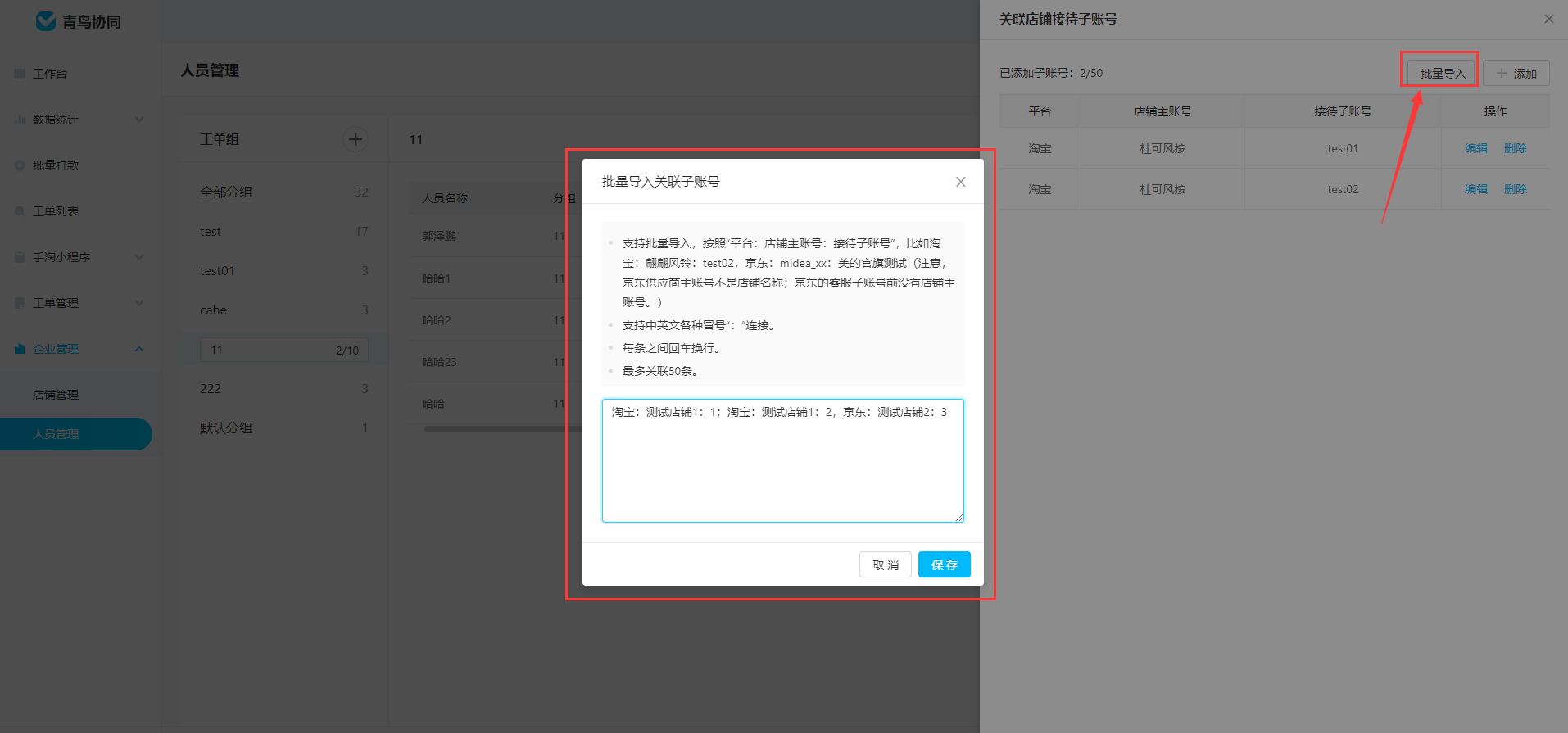Click the horizontal scrollbar under staff table
This screenshot has width=1568, height=733.
pos(501,429)
